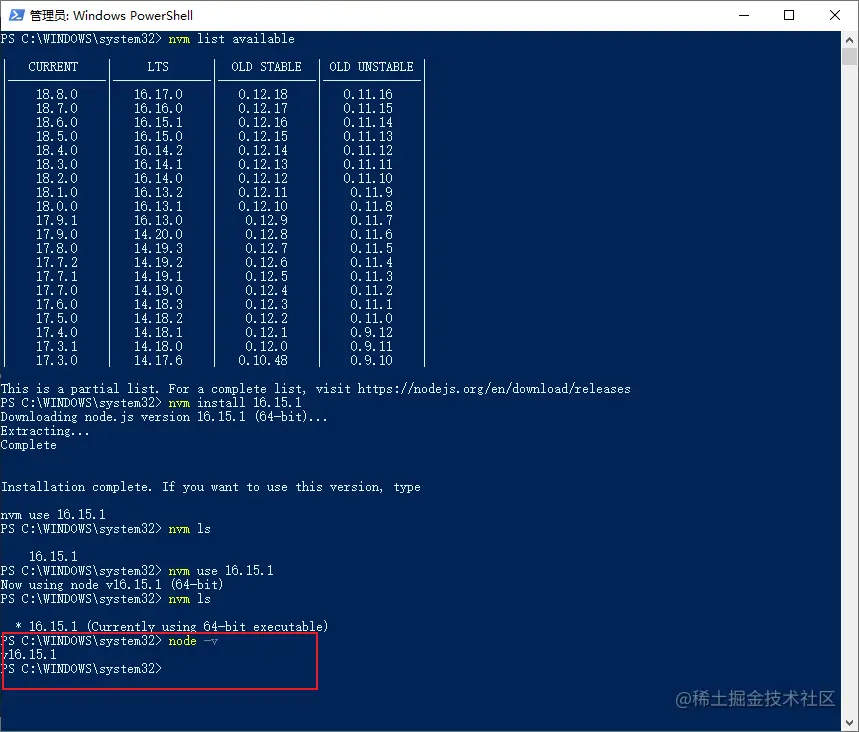Image resolution: width=859 pixels, height=732 pixels.
Task: Click the window title 'Windows PowerShell'
Action: (x=133, y=15)
